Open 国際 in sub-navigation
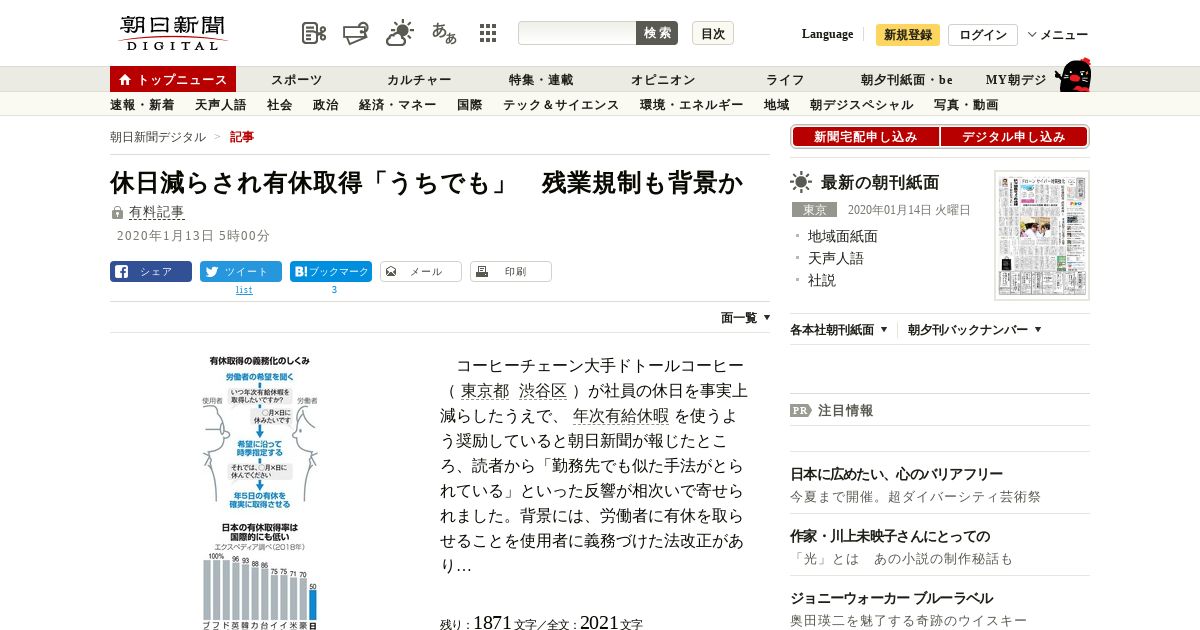 (469, 104)
